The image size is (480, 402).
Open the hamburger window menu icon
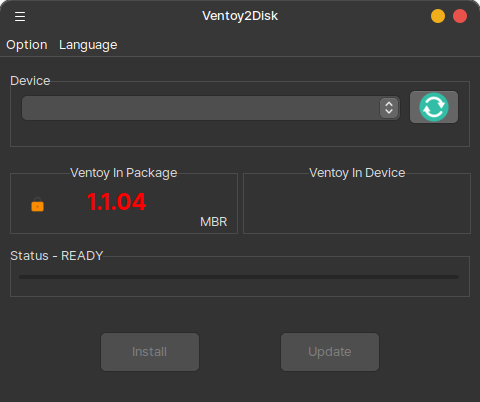point(20,16)
